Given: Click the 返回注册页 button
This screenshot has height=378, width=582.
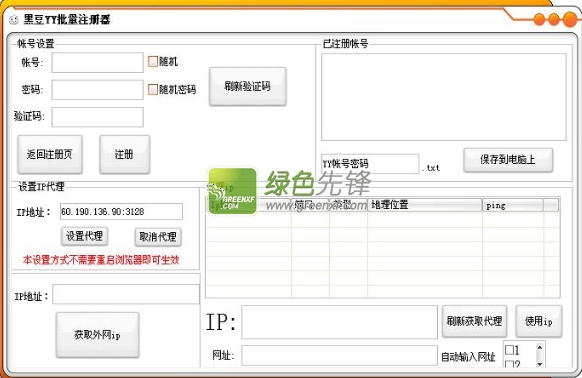Looking at the screenshot, I should pyautogui.click(x=50, y=154).
